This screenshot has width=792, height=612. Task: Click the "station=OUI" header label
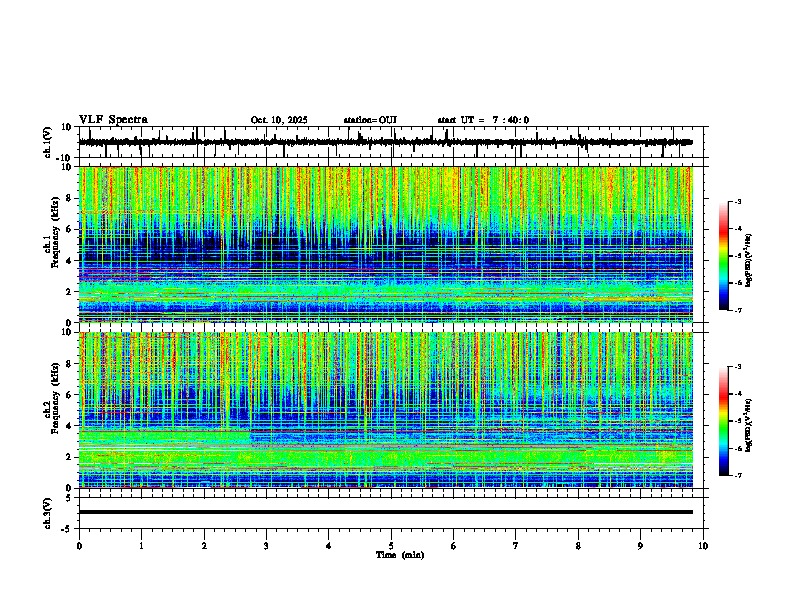(370, 120)
